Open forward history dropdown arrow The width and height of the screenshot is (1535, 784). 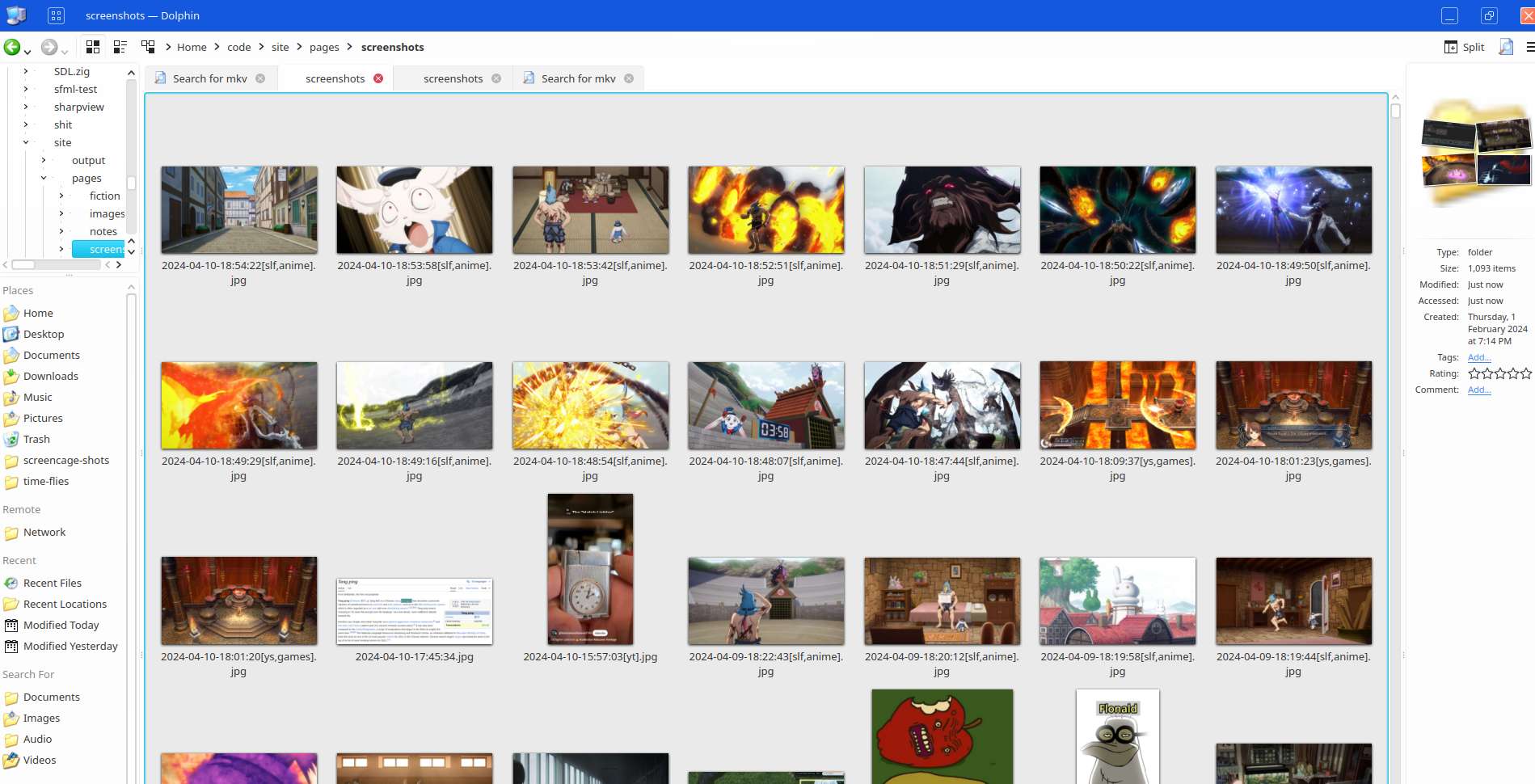[65, 52]
